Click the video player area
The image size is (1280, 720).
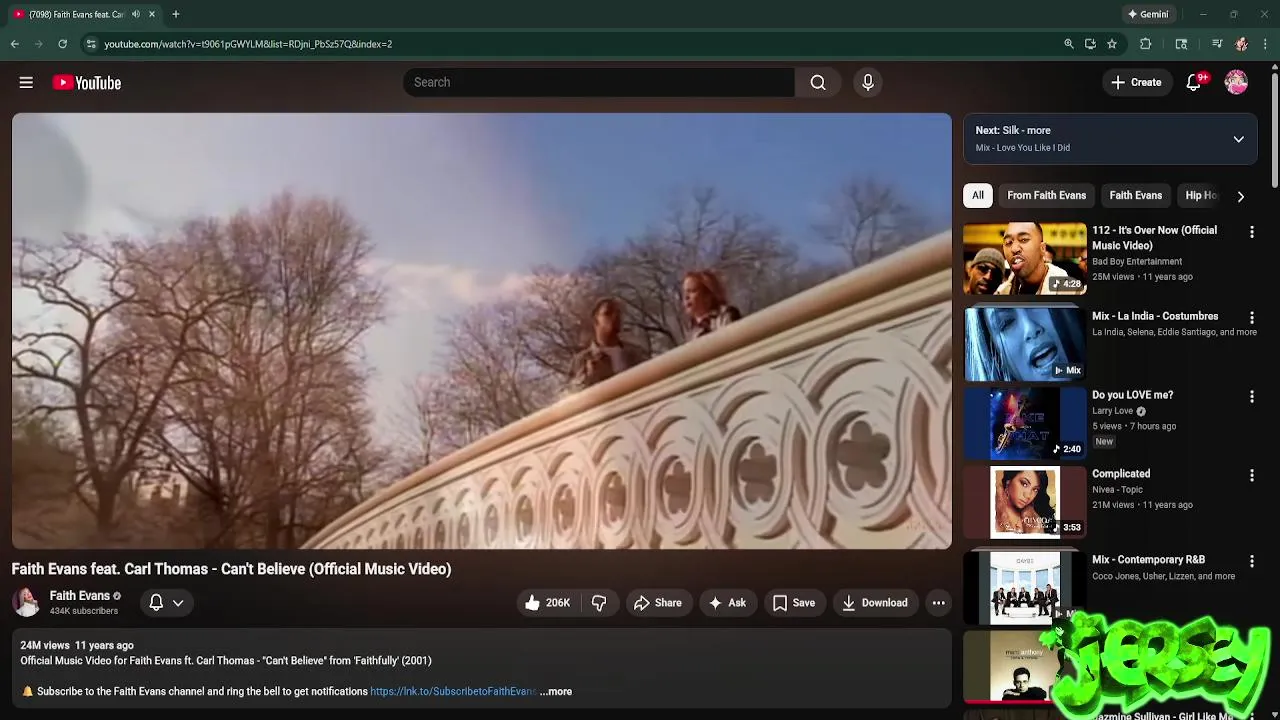coord(482,331)
